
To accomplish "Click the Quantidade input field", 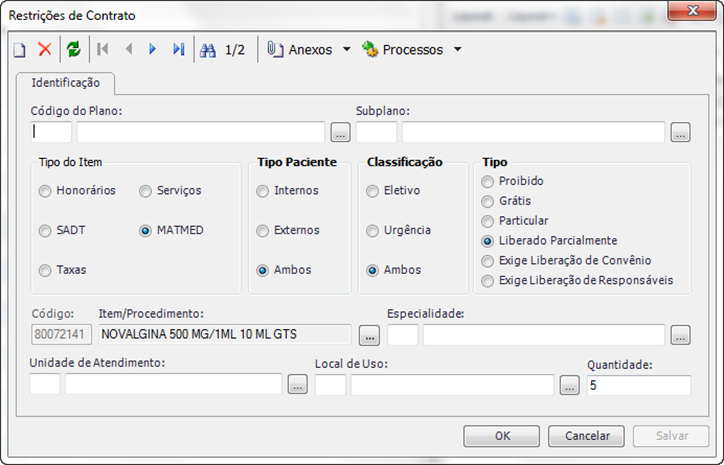I will click(x=638, y=385).
